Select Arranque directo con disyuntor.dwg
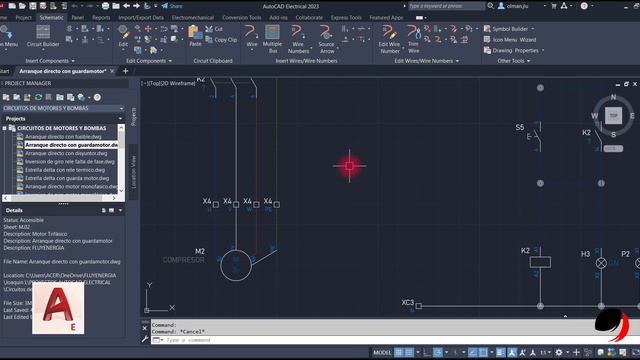This screenshot has height=360, width=640. [66, 153]
